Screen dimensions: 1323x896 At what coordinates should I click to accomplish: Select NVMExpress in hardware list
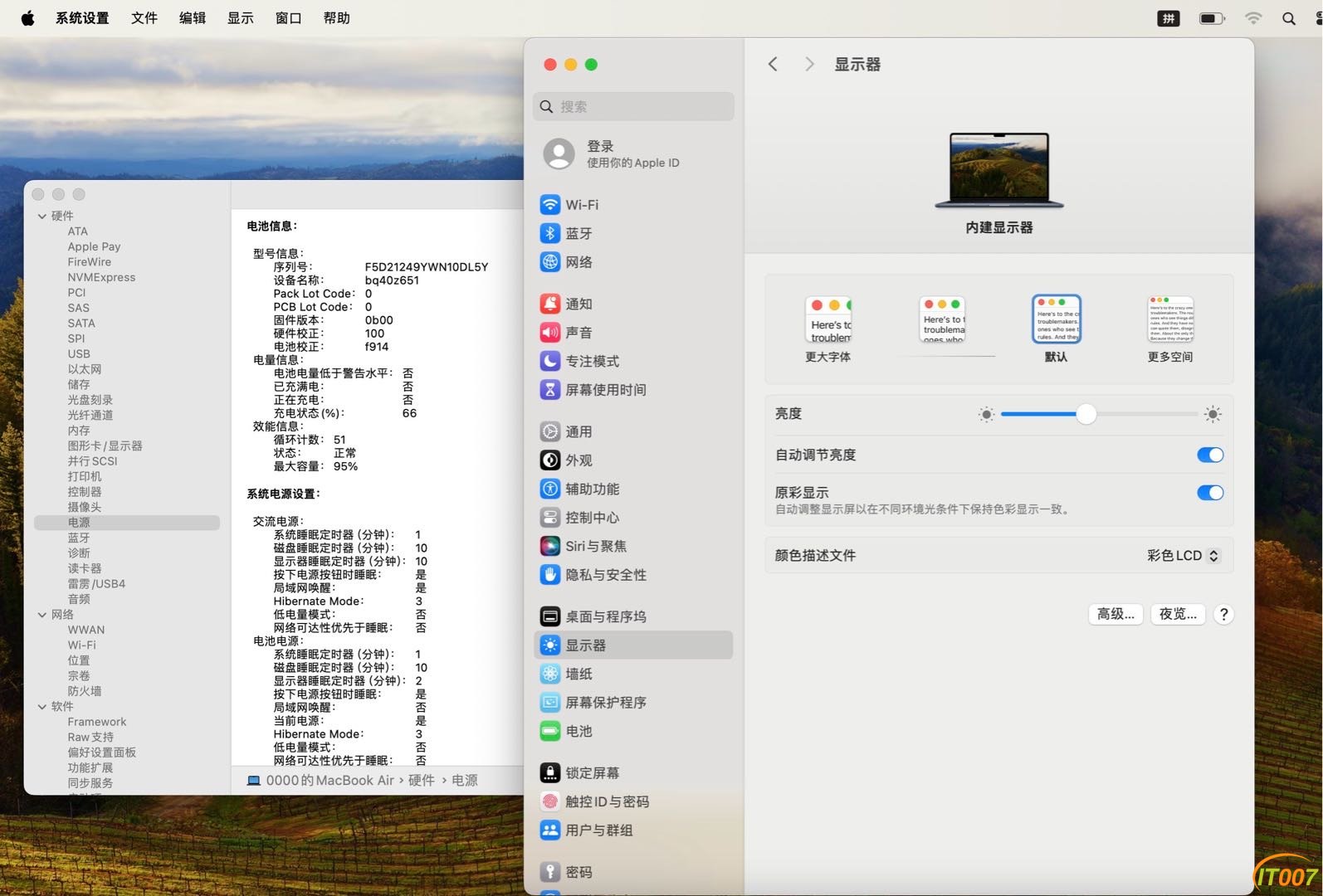[x=101, y=278]
